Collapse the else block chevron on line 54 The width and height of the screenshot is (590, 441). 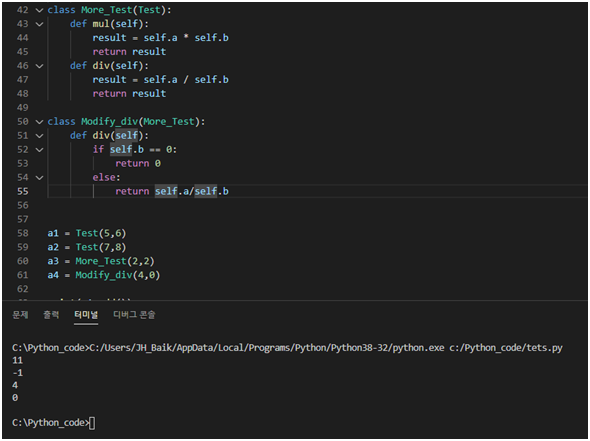pos(39,177)
